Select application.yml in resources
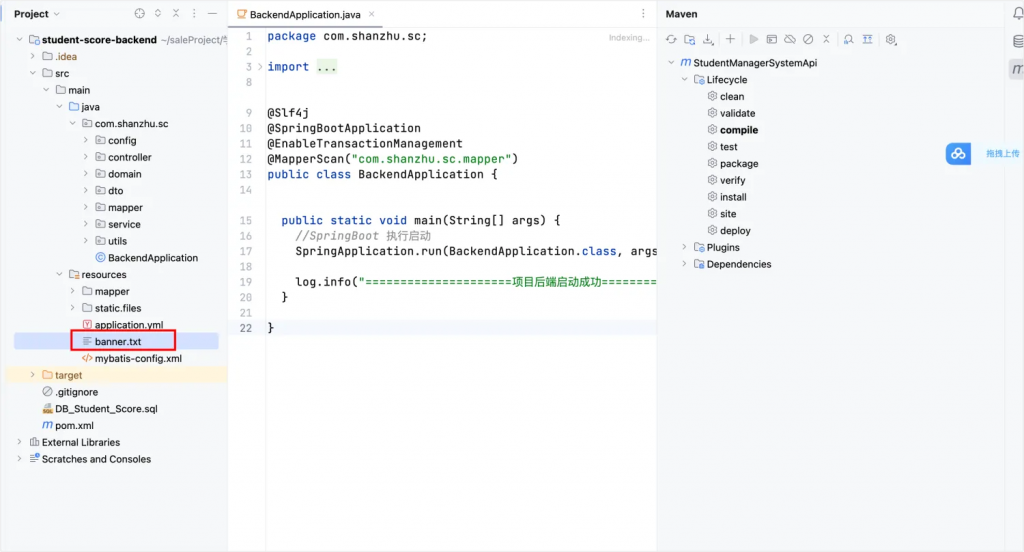The width and height of the screenshot is (1024, 552). [x=128, y=325]
